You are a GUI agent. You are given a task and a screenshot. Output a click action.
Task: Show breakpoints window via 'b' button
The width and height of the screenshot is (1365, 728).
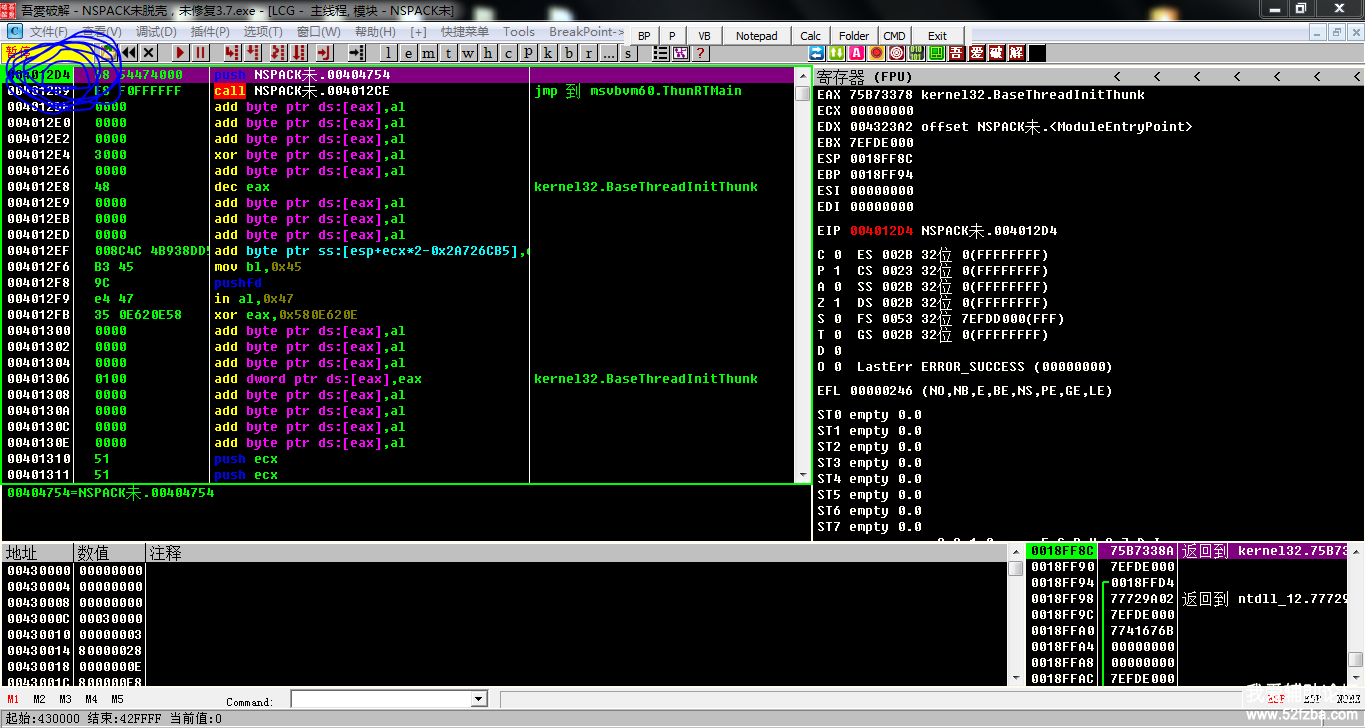coord(569,53)
